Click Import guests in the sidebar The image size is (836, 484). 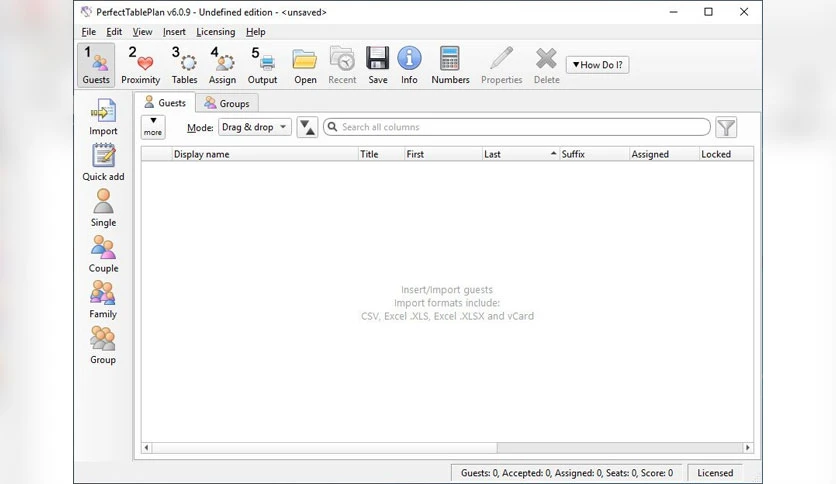[103, 117]
